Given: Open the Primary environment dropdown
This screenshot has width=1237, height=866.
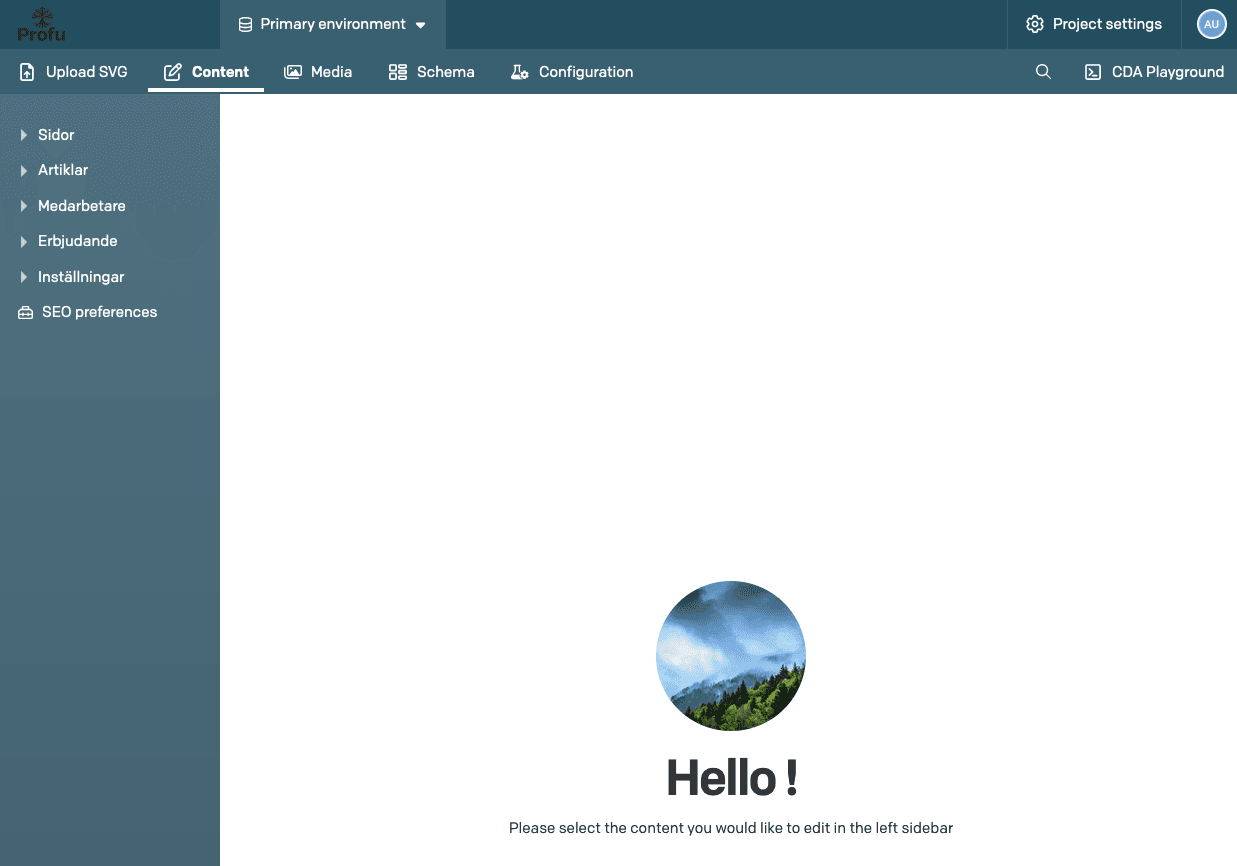Looking at the screenshot, I should (332, 24).
